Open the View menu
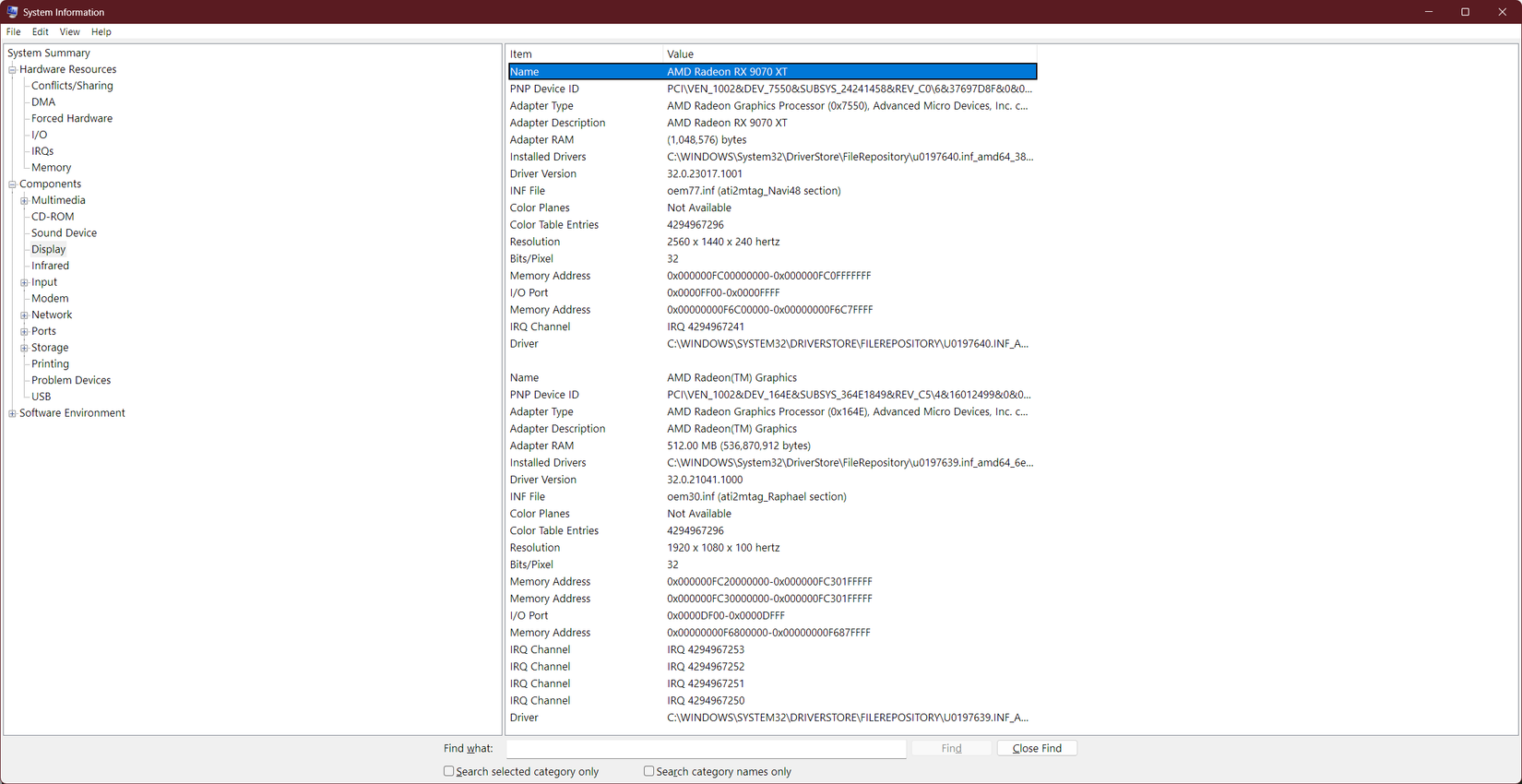Image resolution: width=1522 pixels, height=784 pixels. tap(70, 31)
